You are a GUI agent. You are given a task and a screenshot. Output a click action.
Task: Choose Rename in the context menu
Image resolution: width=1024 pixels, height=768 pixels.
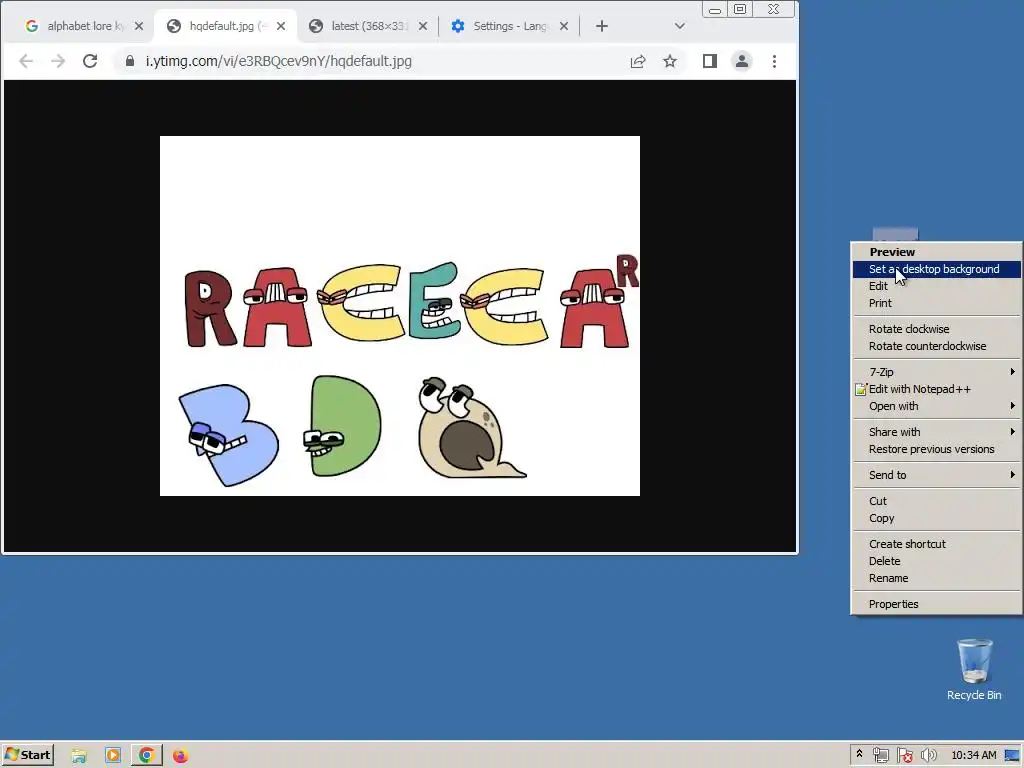(936, 578)
